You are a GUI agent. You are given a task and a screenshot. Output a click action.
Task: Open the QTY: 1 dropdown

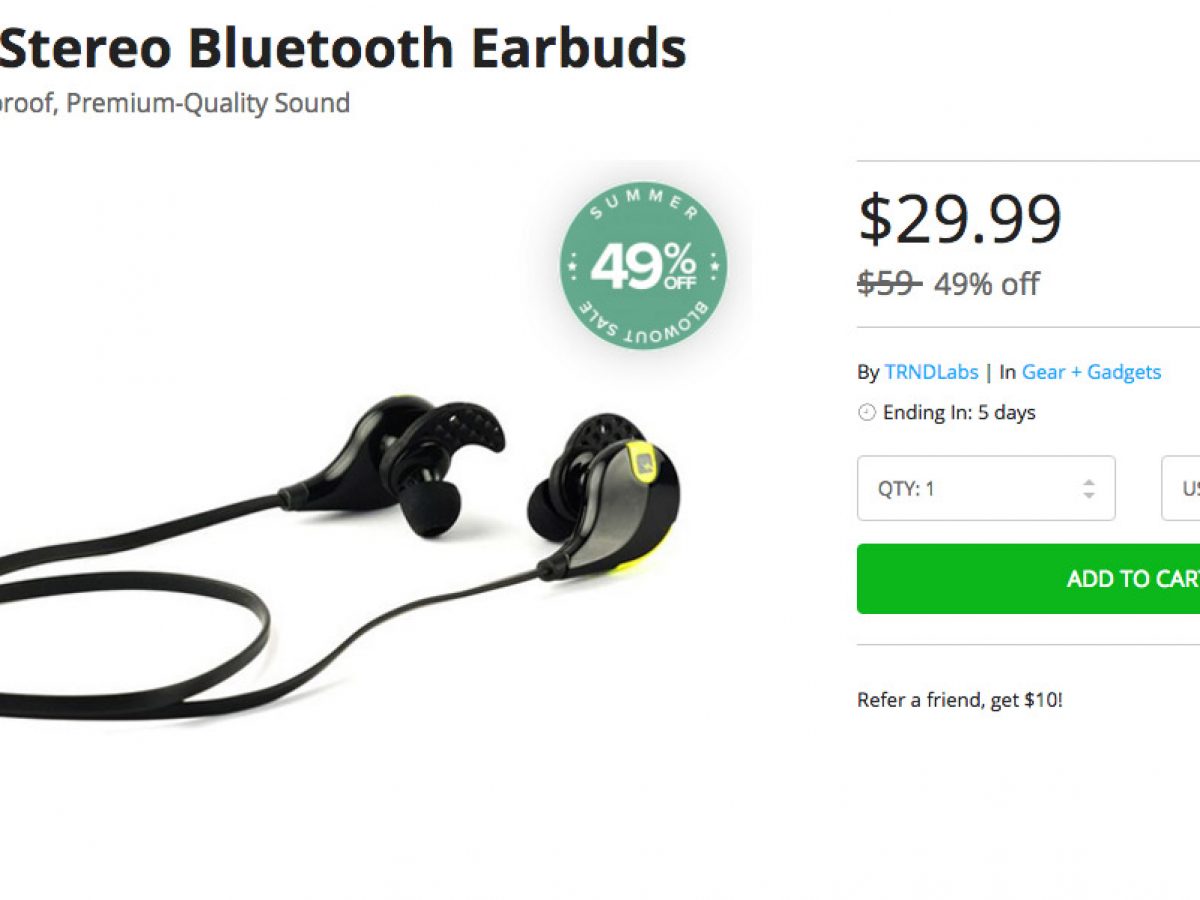coord(986,488)
